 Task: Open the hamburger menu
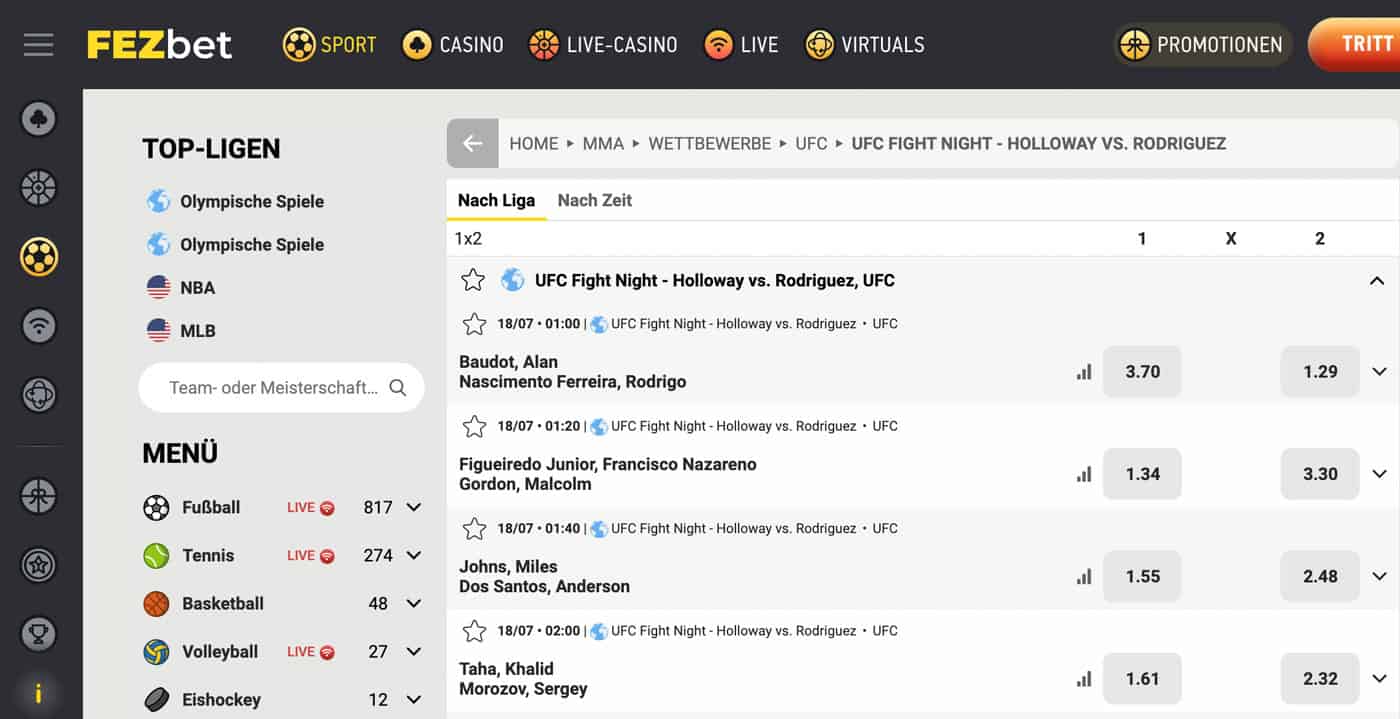point(38,45)
